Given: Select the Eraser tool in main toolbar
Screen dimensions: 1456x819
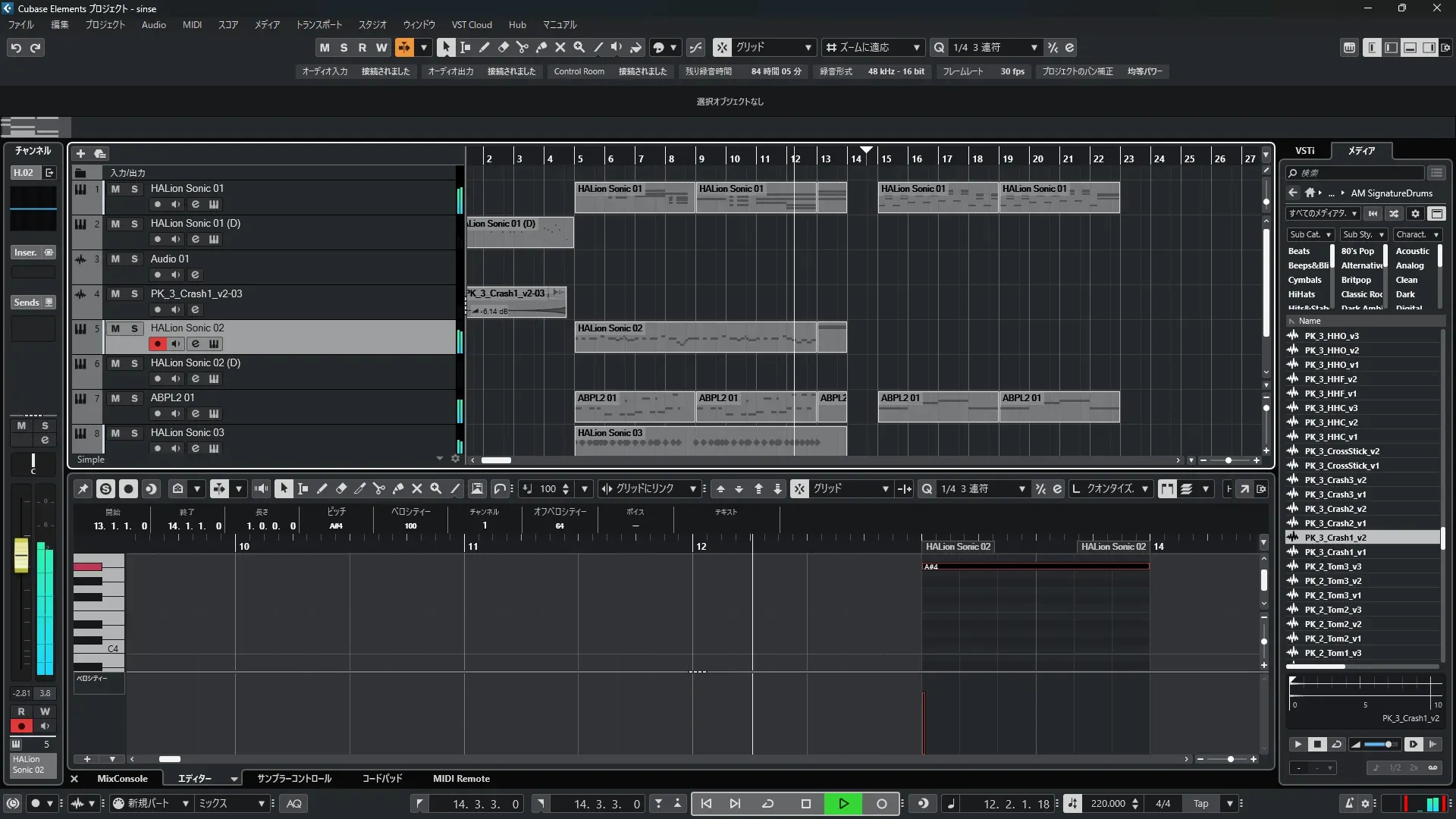Looking at the screenshot, I should tap(504, 47).
